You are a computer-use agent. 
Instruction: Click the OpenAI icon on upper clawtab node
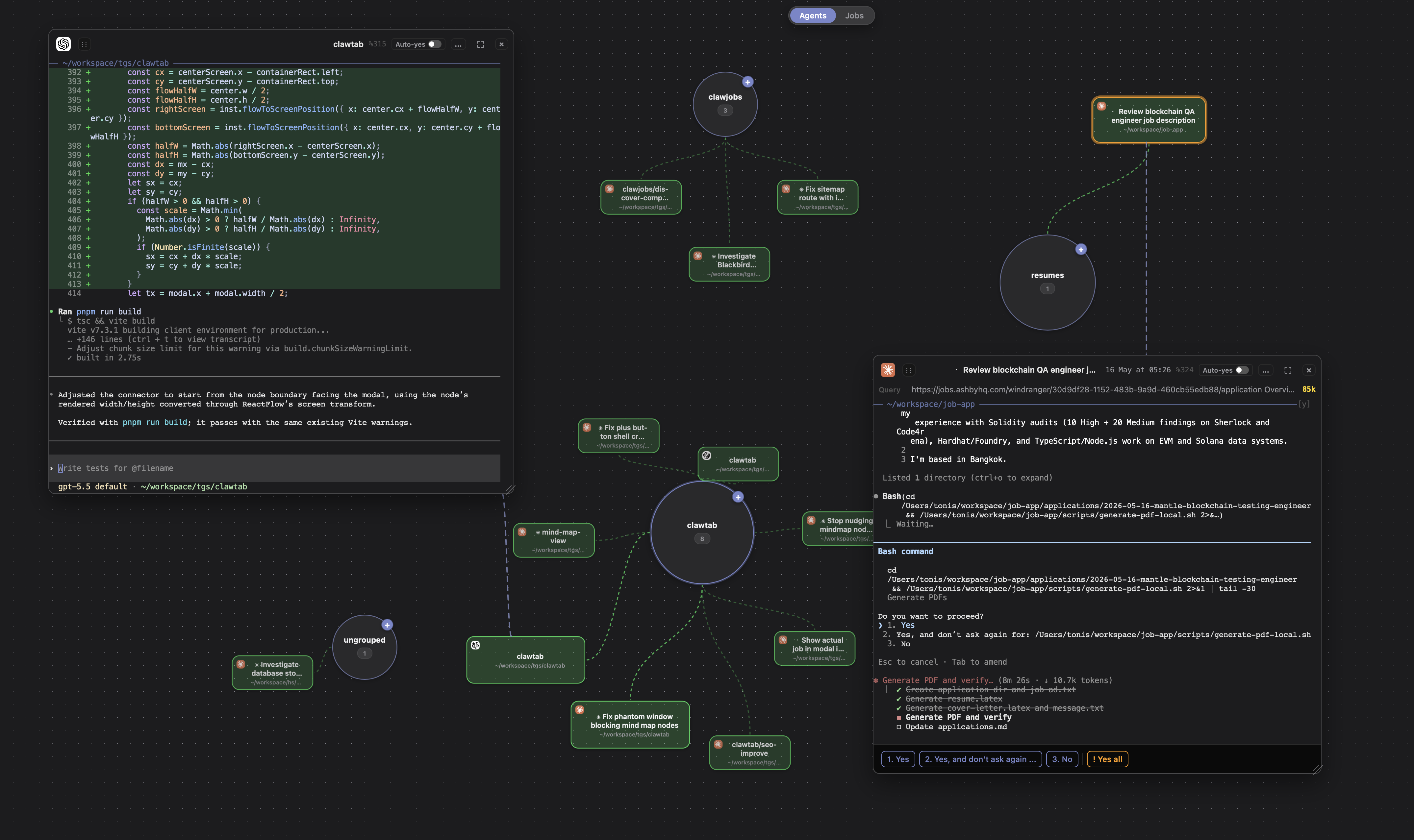[x=706, y=456]
